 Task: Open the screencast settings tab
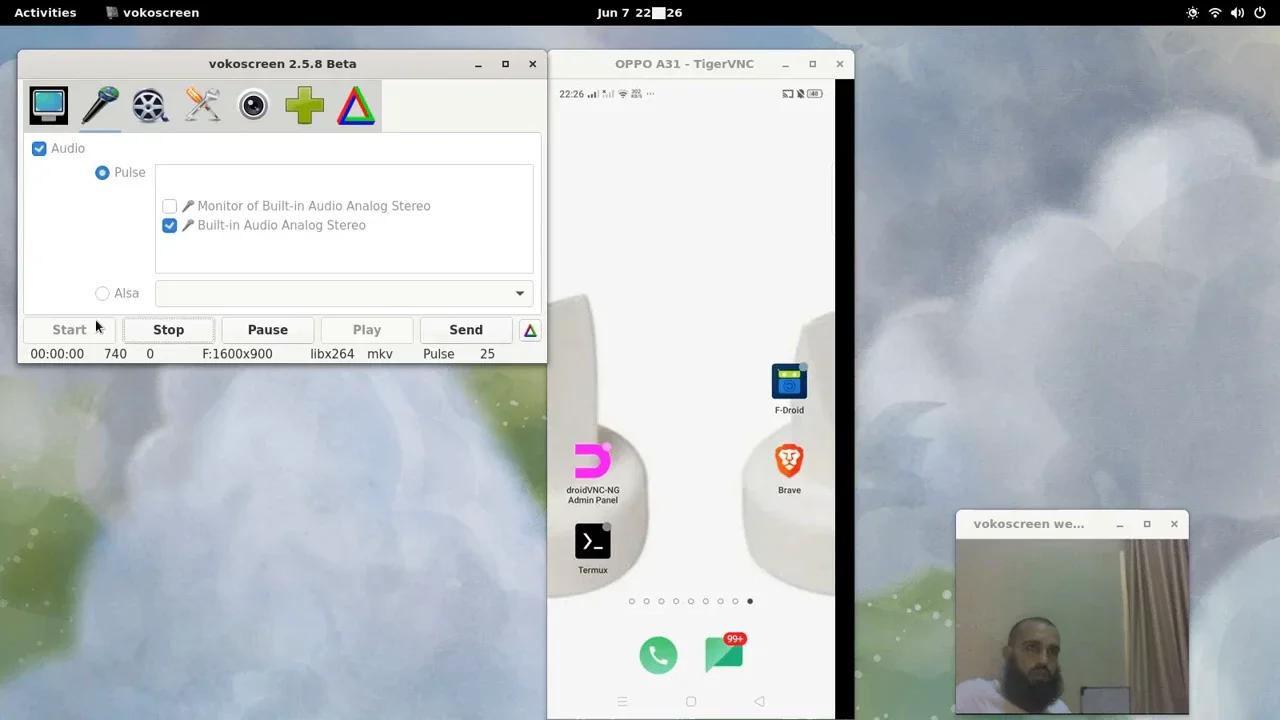point(48,104)
